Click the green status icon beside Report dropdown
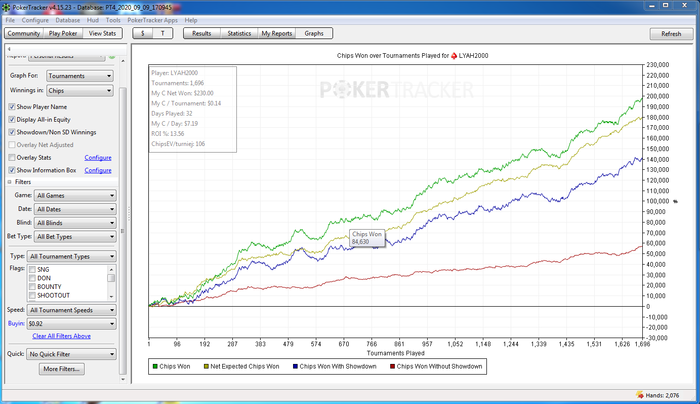Image resolution: width=700 pixels, height=404 pixels. (112, 57)
